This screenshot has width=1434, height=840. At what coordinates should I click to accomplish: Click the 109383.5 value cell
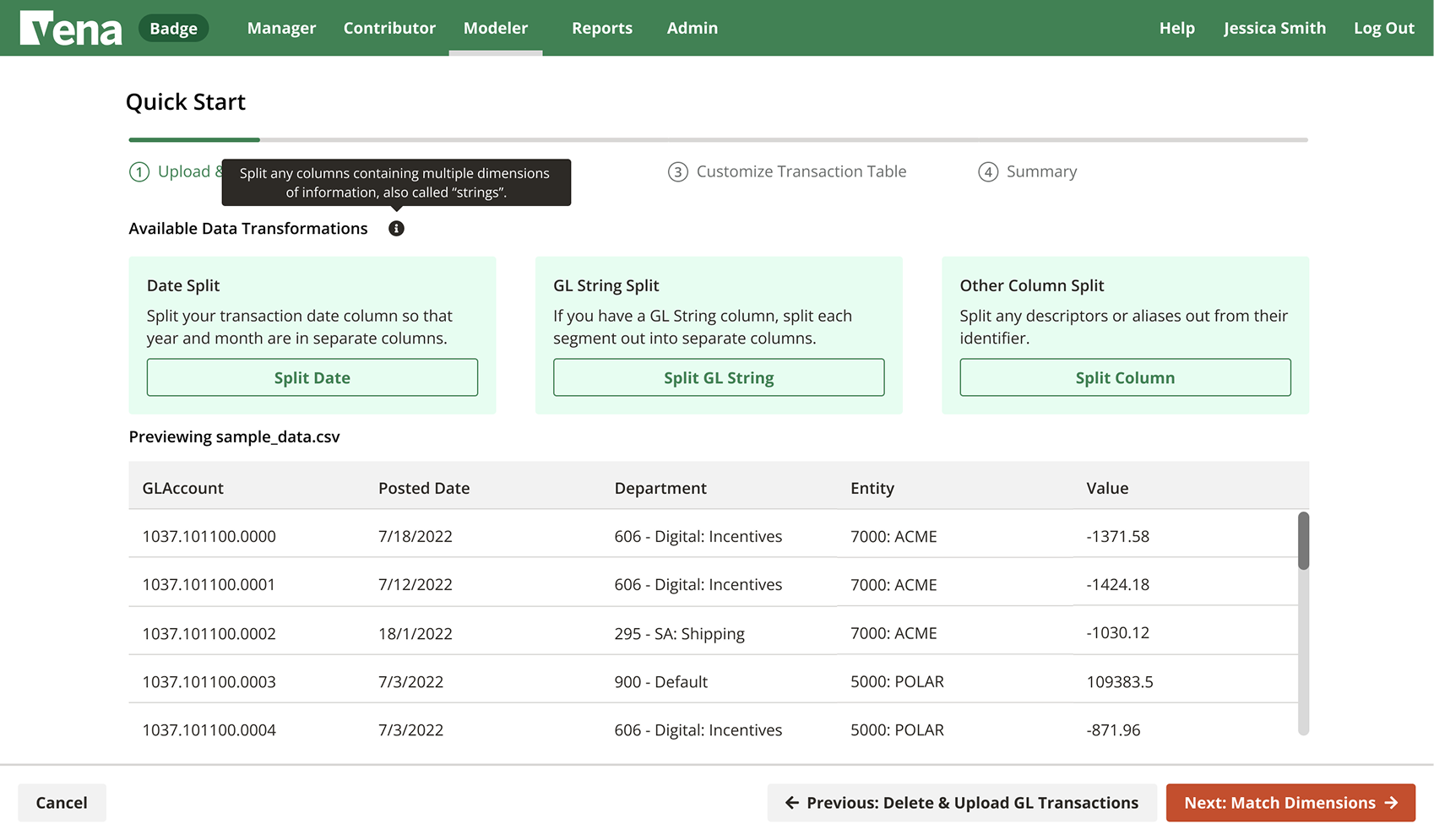[x=1120, y=681]
